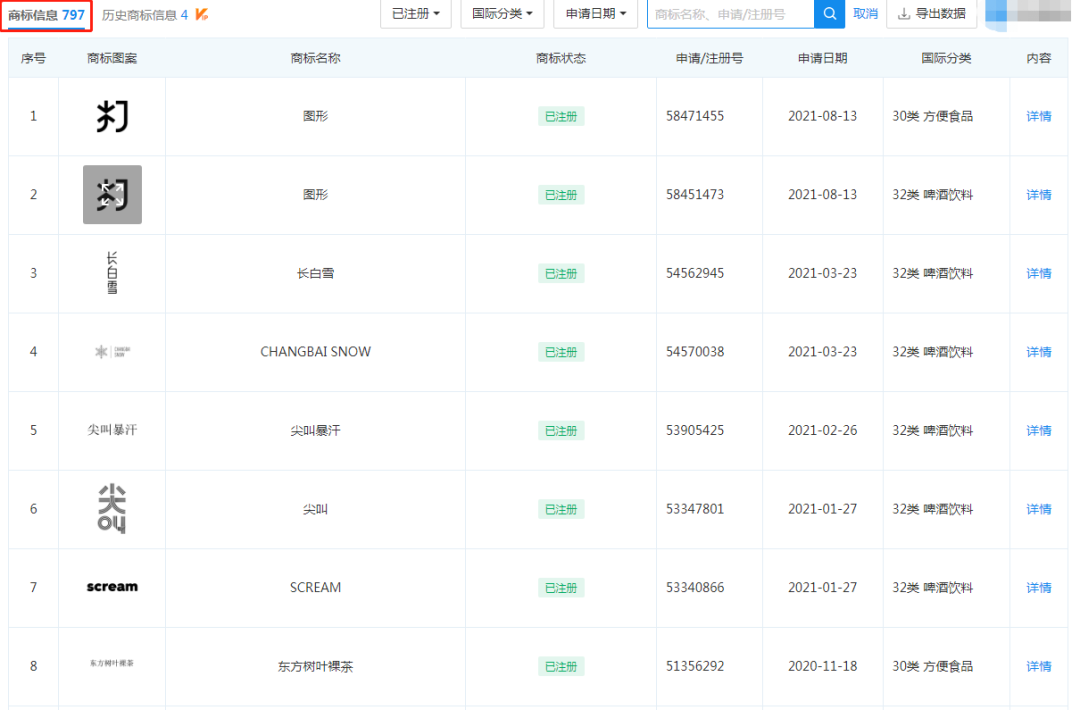Open 详情 for trademark 58471455
This screenshot has width=1080, height=710.
(1039, 116)
